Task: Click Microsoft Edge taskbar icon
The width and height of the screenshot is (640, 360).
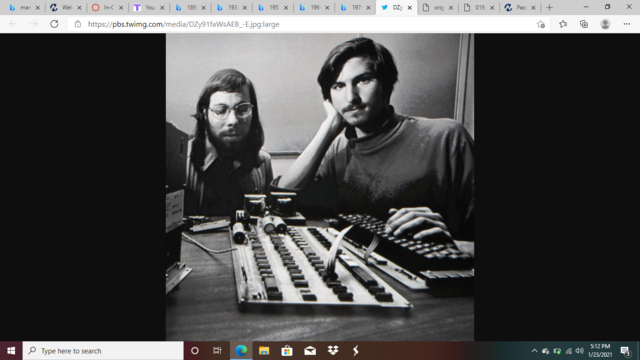Action: 241,351
